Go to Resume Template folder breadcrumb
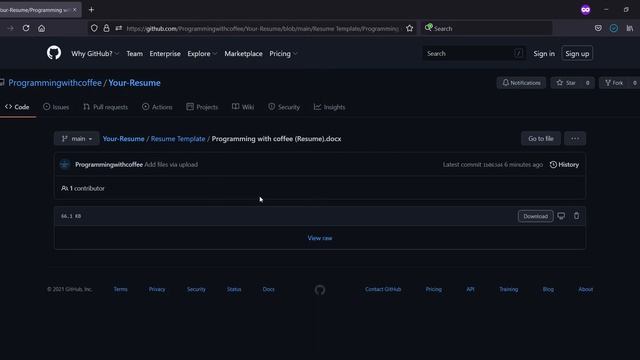 [x=178, y=139]
